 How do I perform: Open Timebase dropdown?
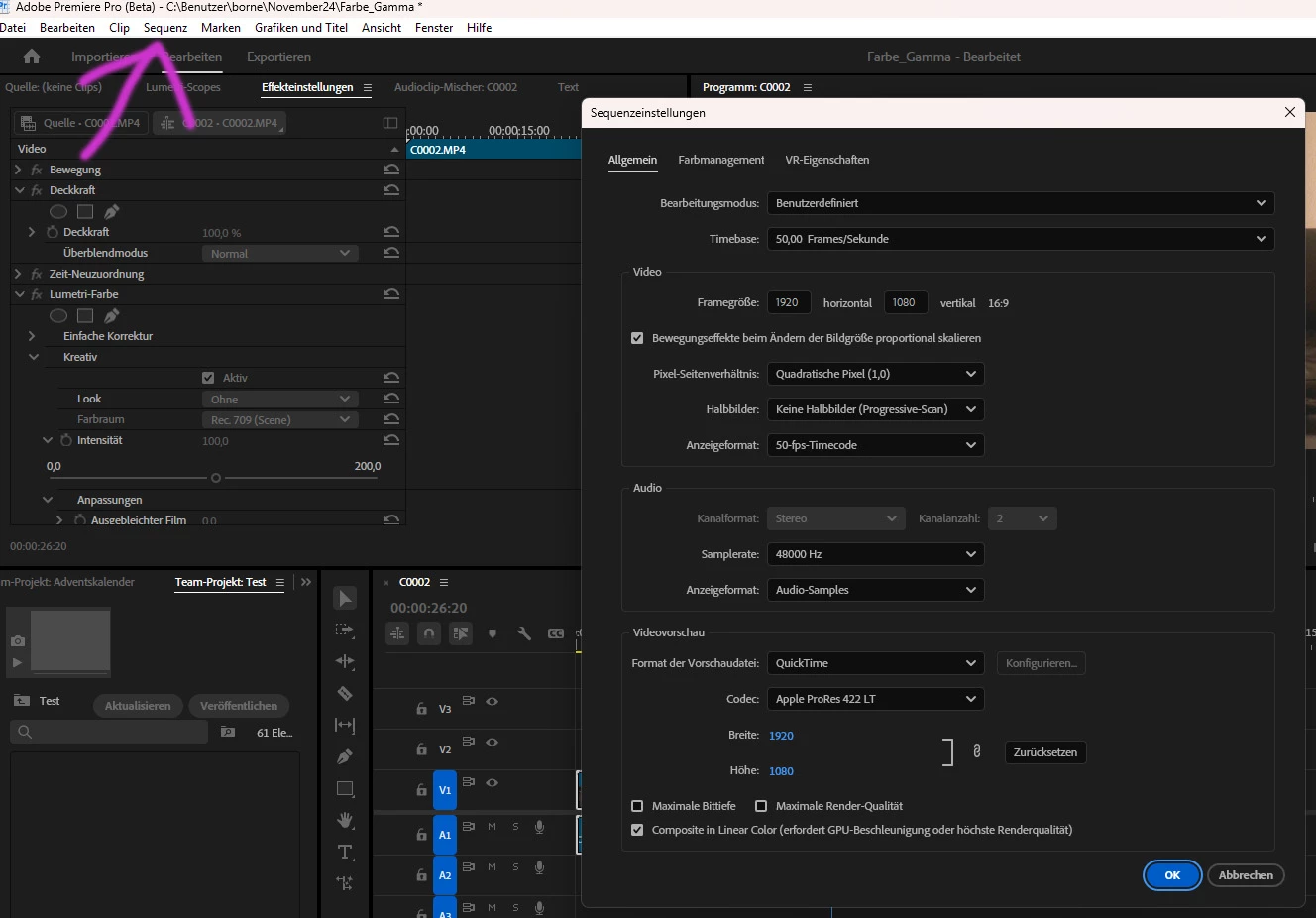(x=1021, y=239)
